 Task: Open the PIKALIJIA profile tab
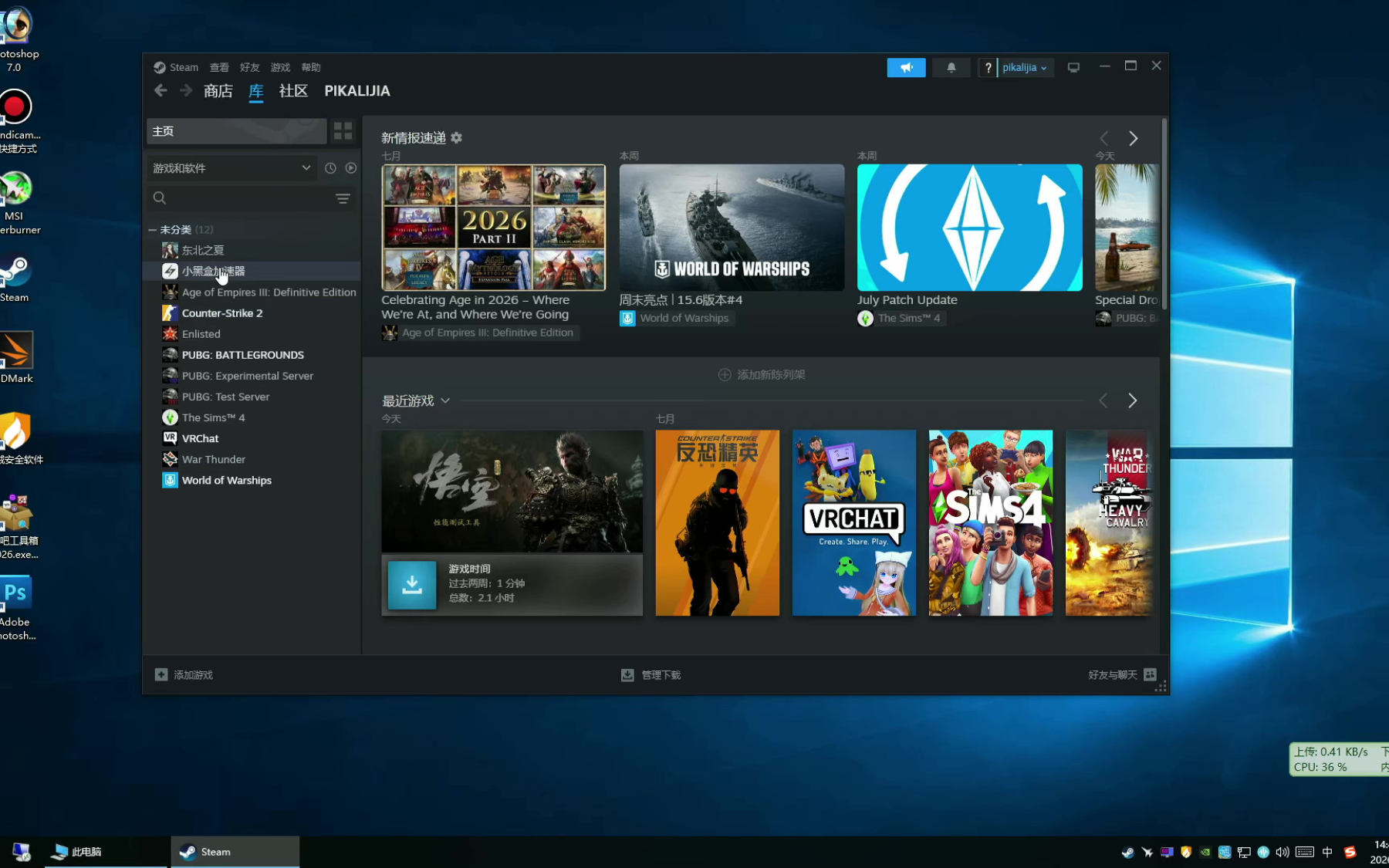coord(357,91)
